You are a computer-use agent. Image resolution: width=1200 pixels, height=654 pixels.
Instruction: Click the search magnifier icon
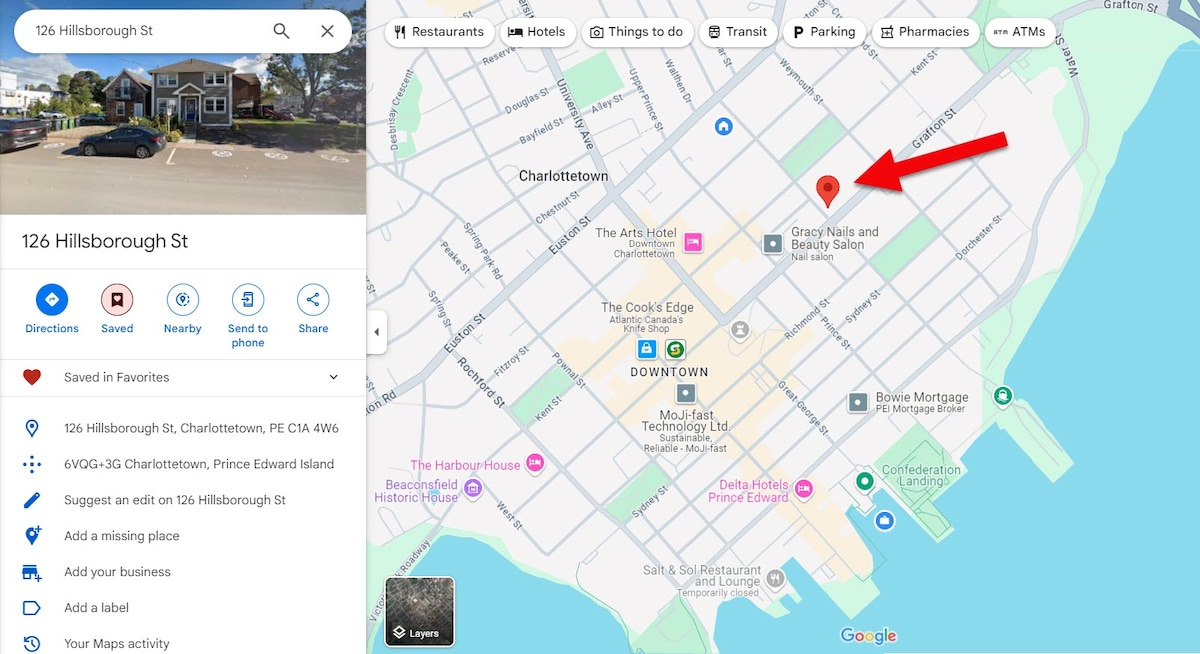point(282,31)
